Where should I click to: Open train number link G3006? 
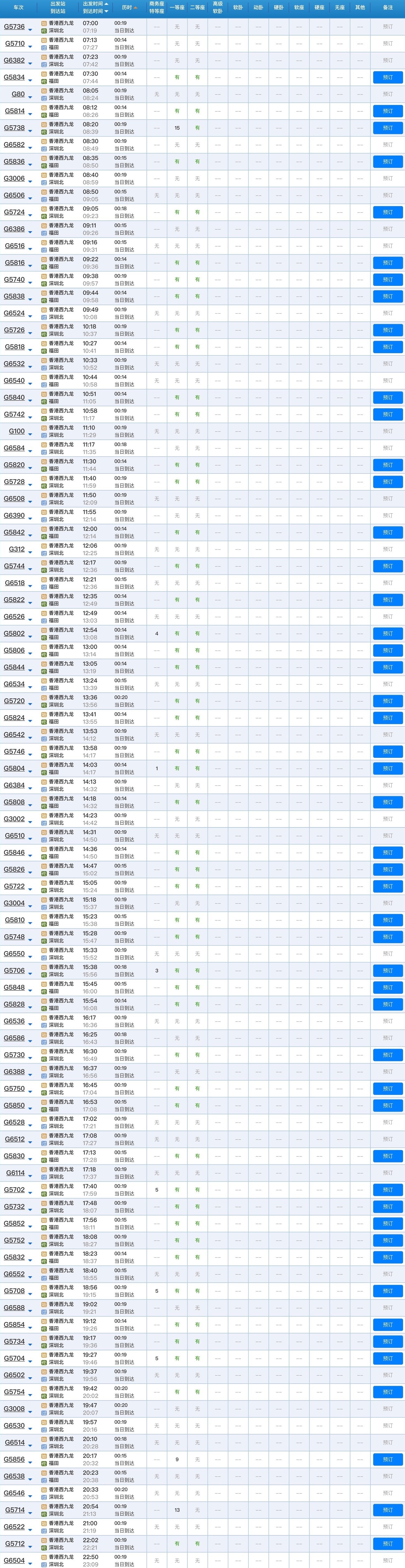pos(15,178)
